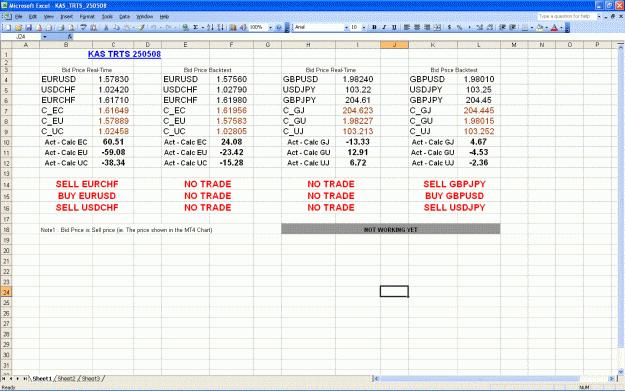Click the Increase Decimal icon
Viewport: 625px width, 391px height.
(x=479, y=27)
